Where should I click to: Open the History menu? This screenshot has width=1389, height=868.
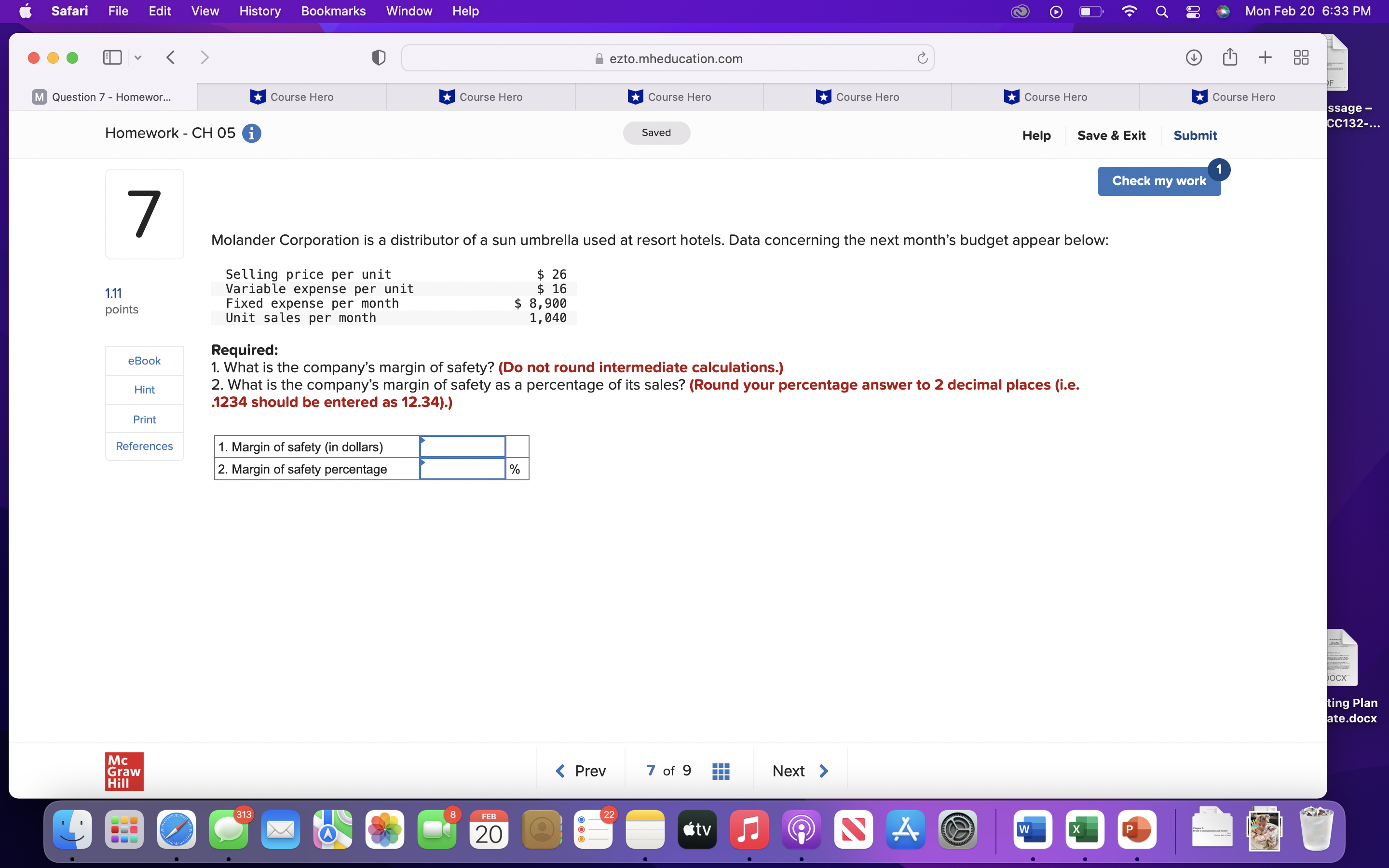click(x=259, y=11)
